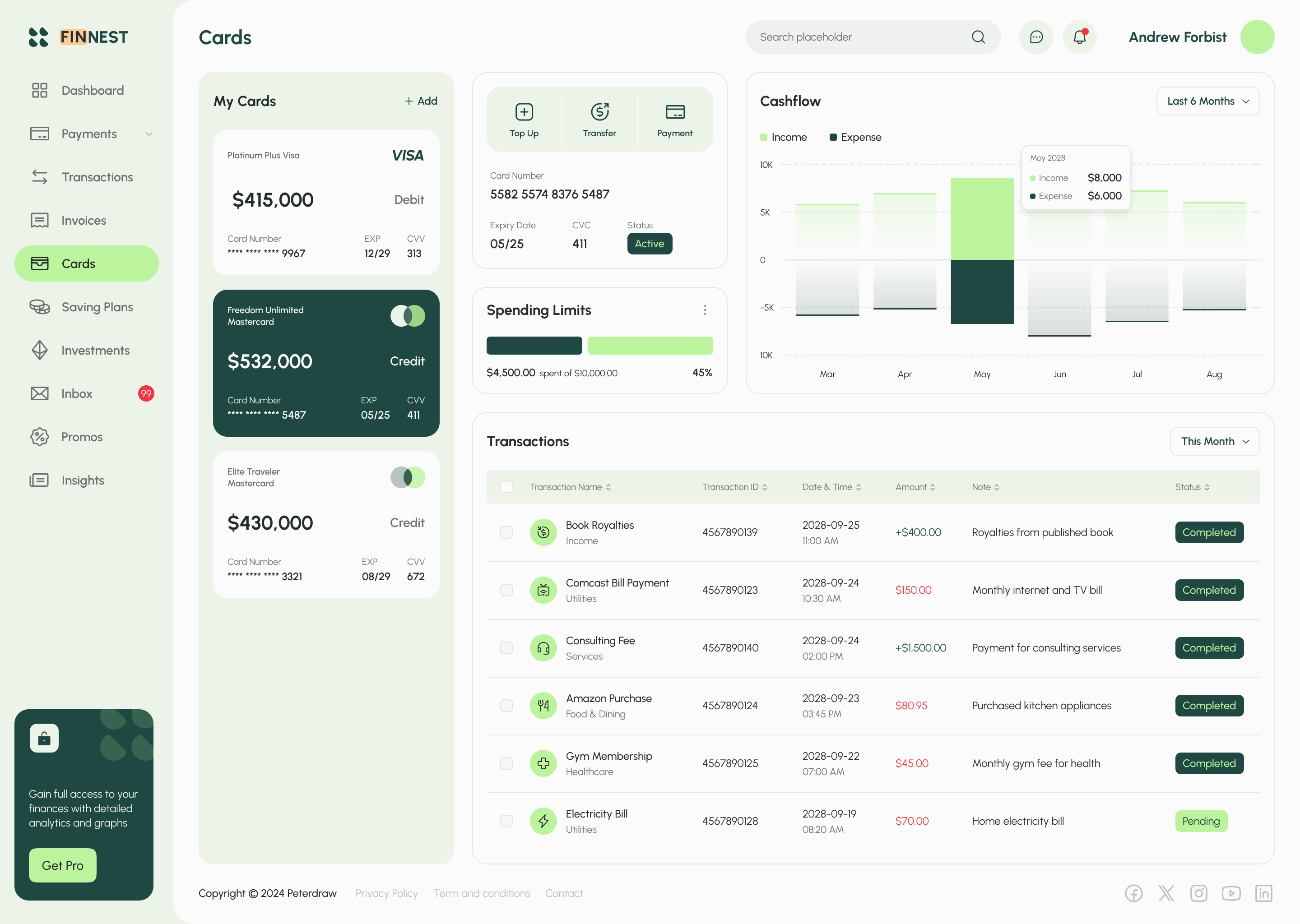Expand the Payments sidebar chevron
Image resolution: width=1300 pixels, height=924 pixels.
[x=149, y=134]
